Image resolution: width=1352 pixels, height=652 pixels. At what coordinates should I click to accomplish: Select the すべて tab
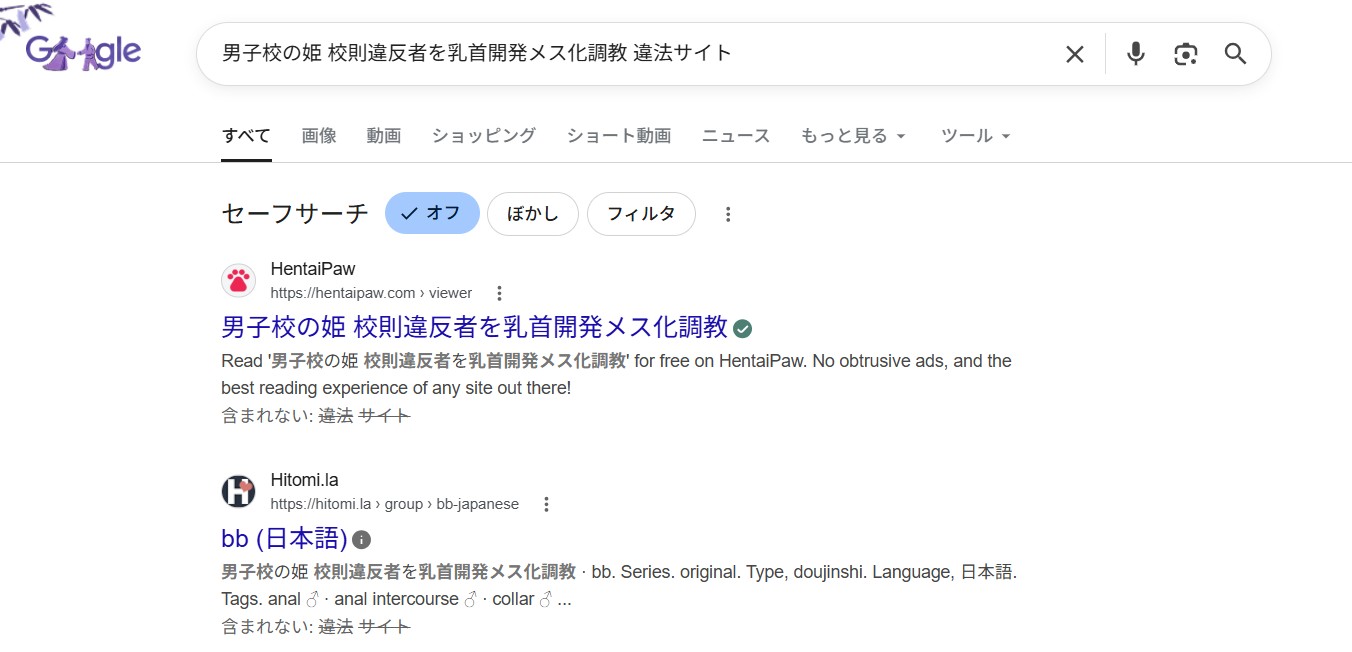[x=246, y=136]
